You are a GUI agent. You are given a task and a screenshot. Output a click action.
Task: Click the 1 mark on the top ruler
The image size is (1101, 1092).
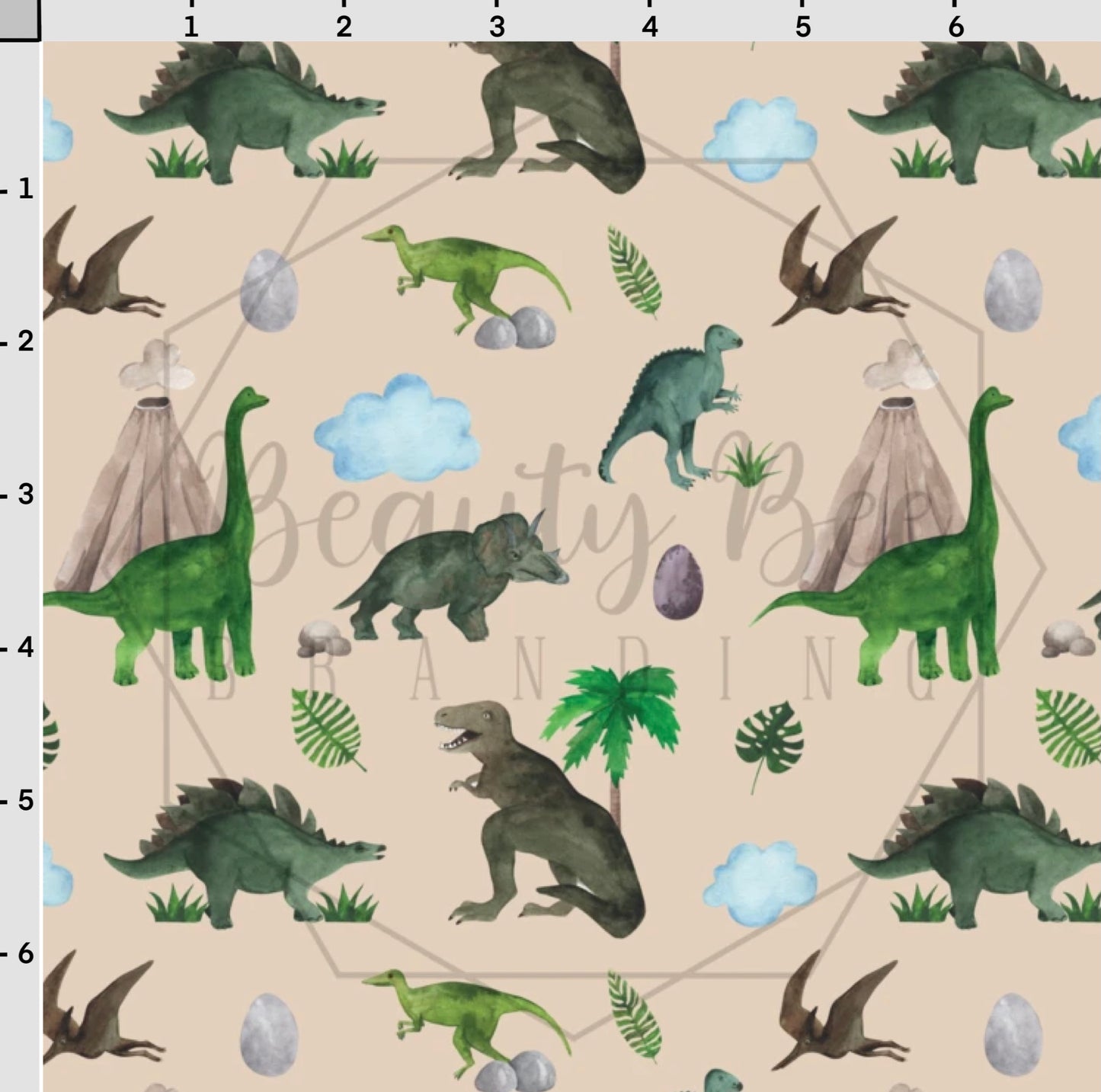[x=190, y=27]
